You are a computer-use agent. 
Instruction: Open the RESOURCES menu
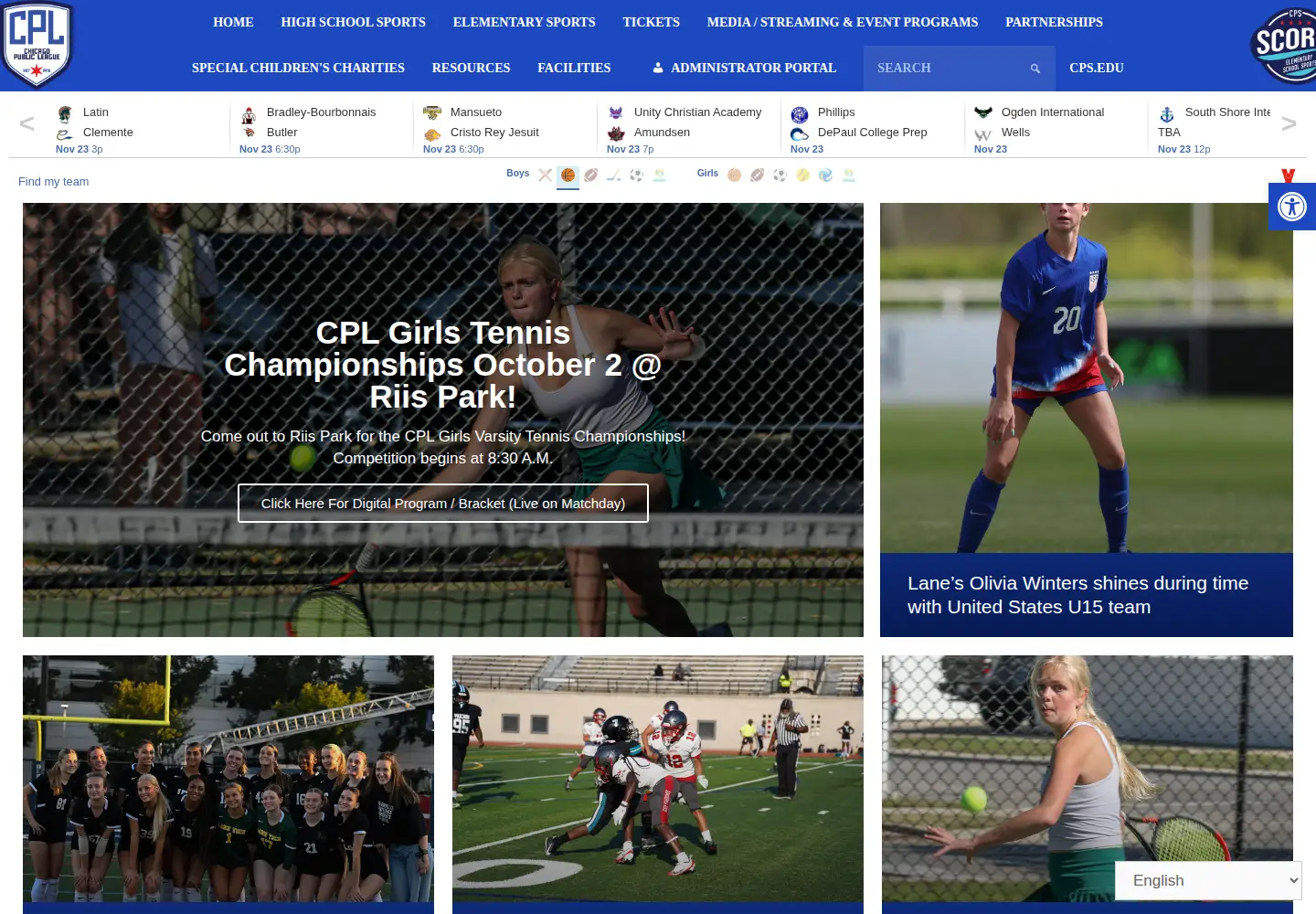coord(471,68)
